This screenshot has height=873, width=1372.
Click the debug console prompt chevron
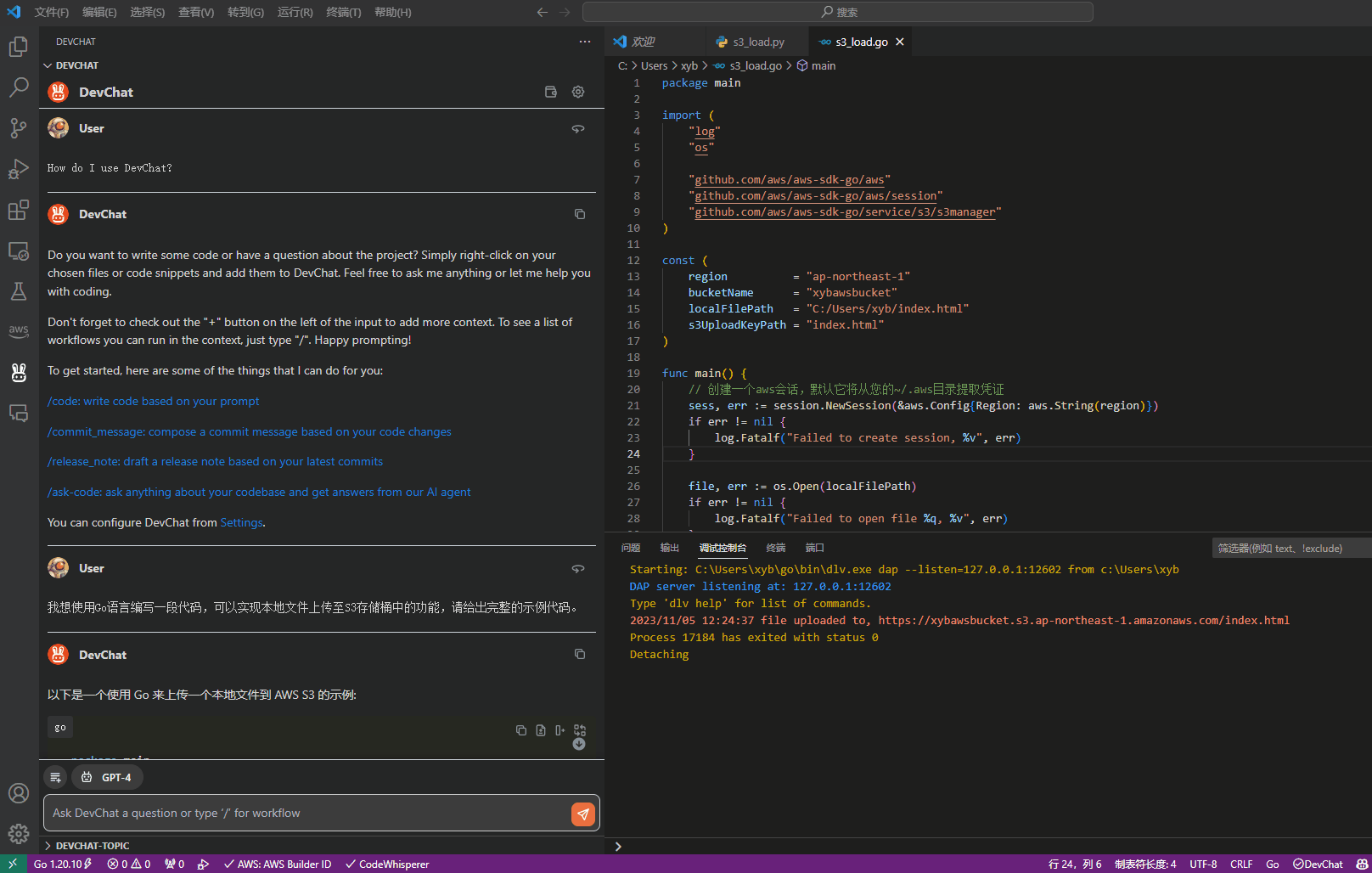(618, 847)
